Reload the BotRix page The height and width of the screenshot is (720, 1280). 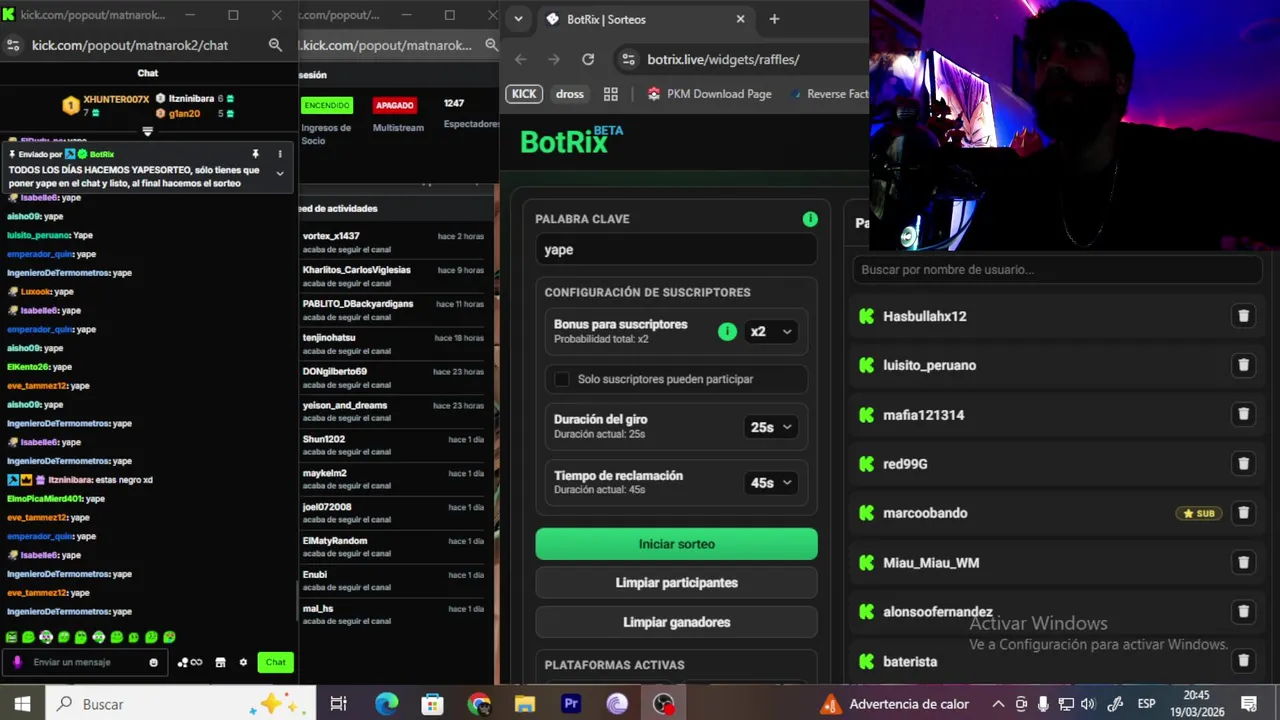(588, 59)
